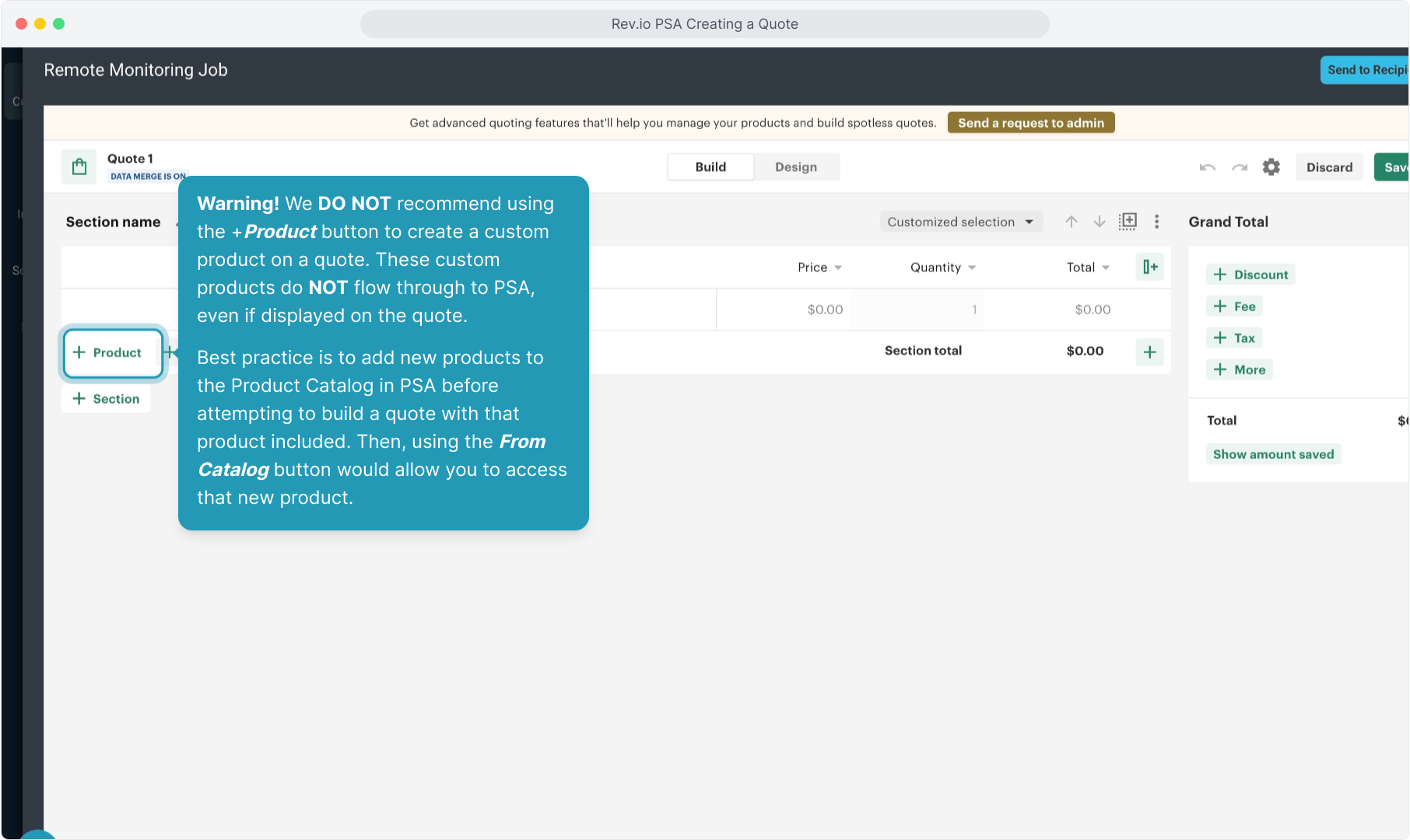This screenshot has width=1410, height=840.
Task: Switch to the Design tab
Action: [x=795, y=167]
